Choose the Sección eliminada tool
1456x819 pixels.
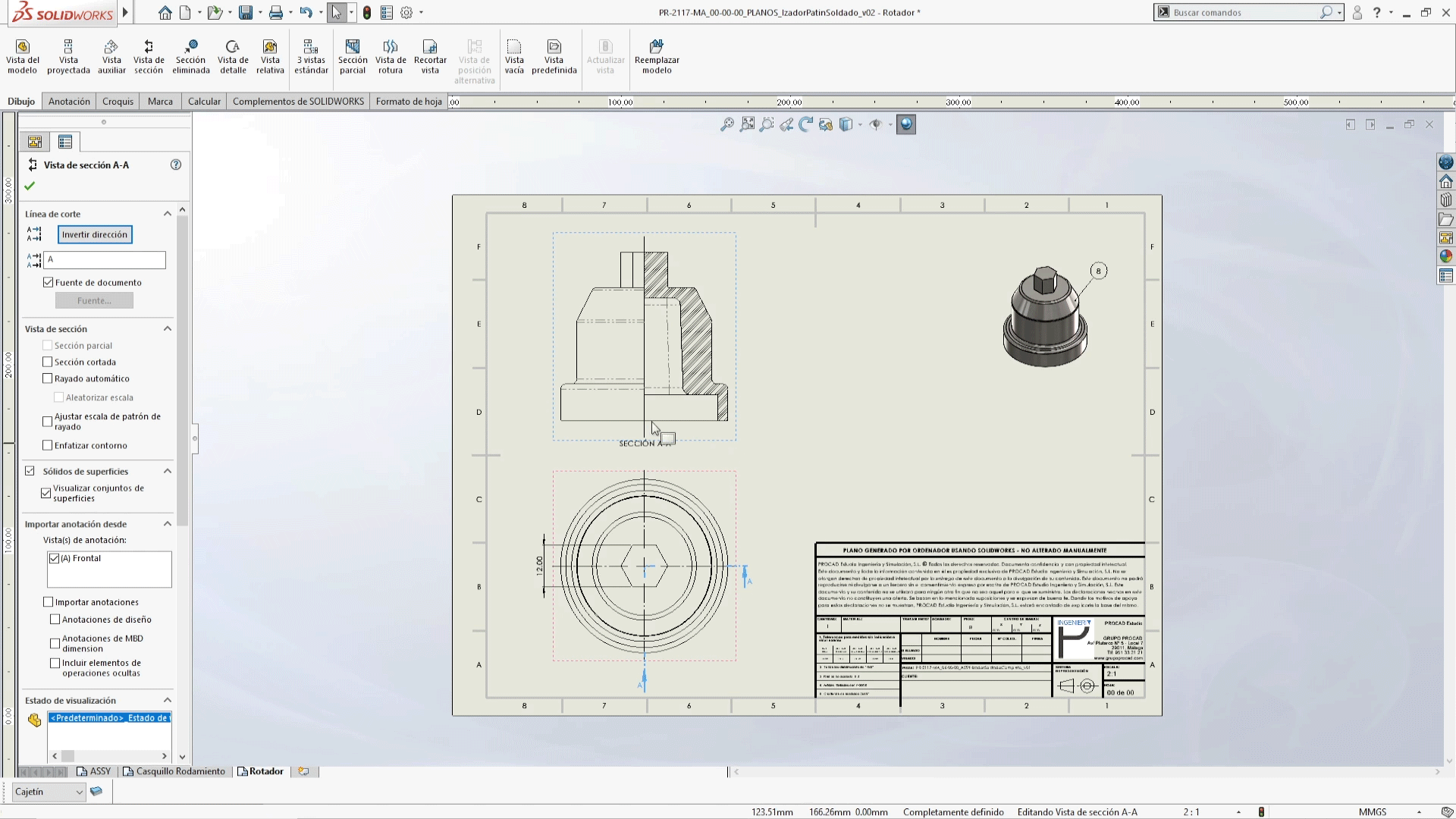191,57
